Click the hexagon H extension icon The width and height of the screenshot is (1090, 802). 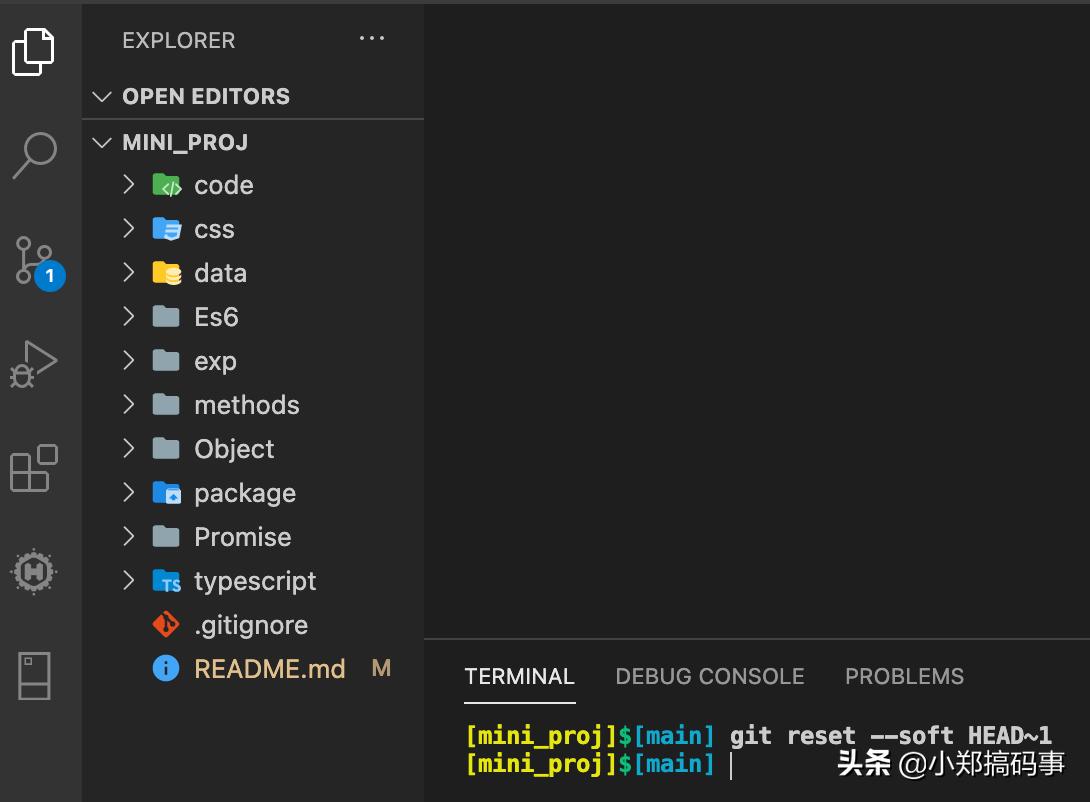coord(33,572)
